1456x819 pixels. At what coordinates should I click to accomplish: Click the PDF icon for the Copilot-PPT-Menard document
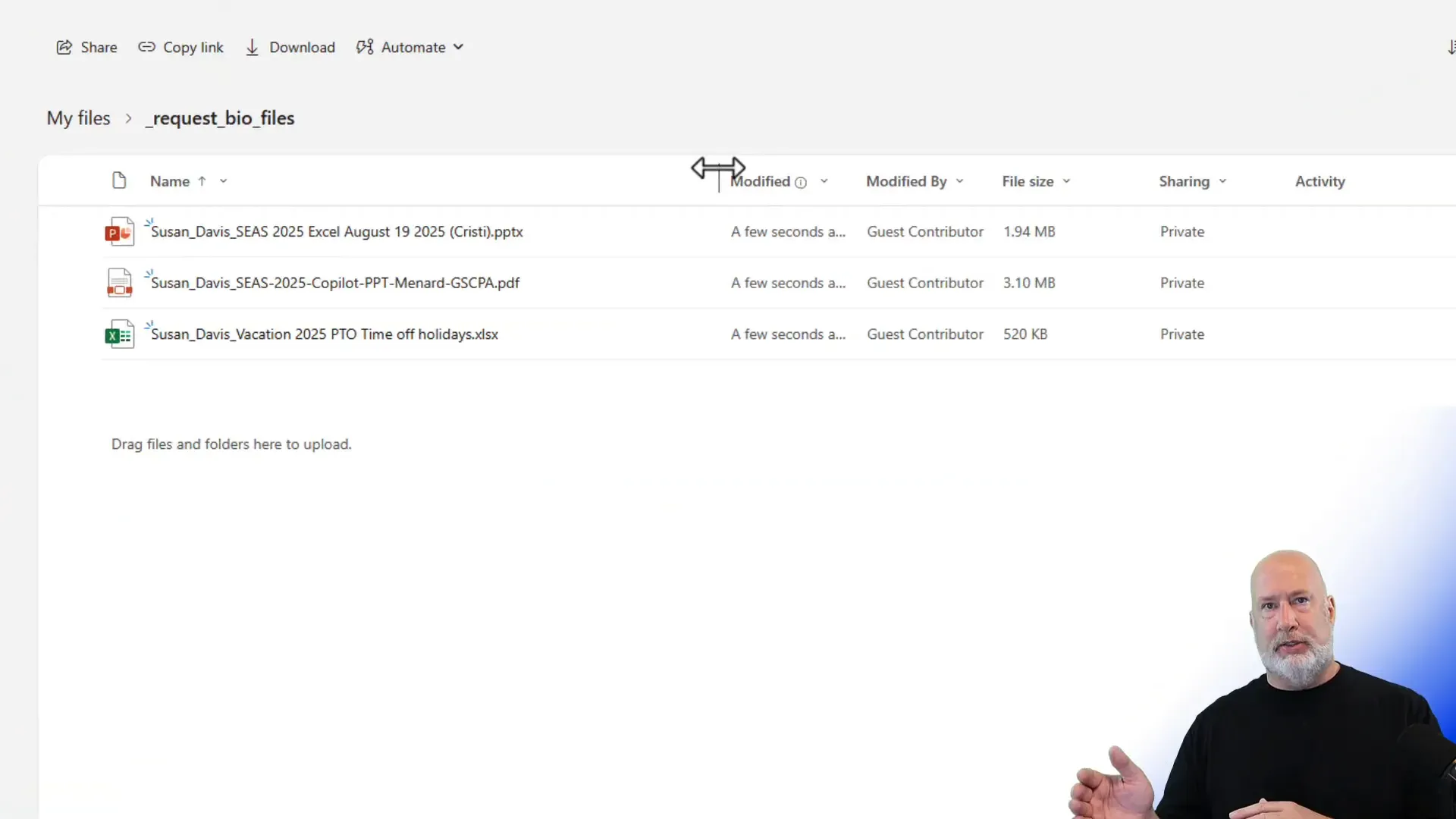click(x=118, y=282)
